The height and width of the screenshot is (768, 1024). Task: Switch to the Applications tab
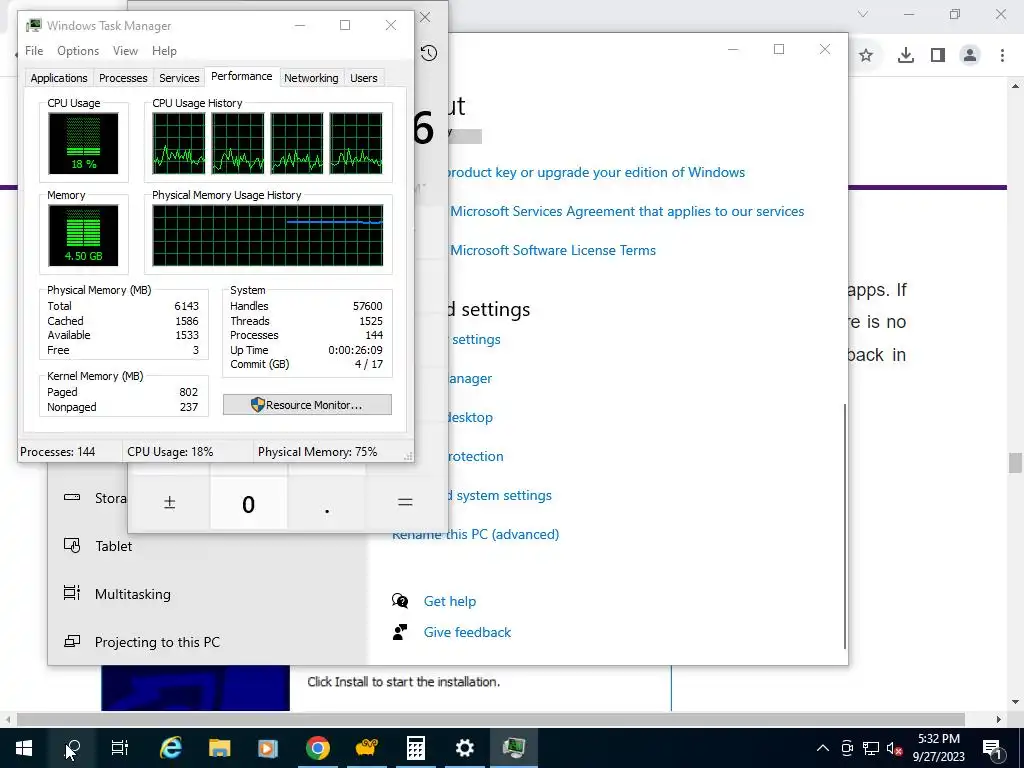coord(59,78)
